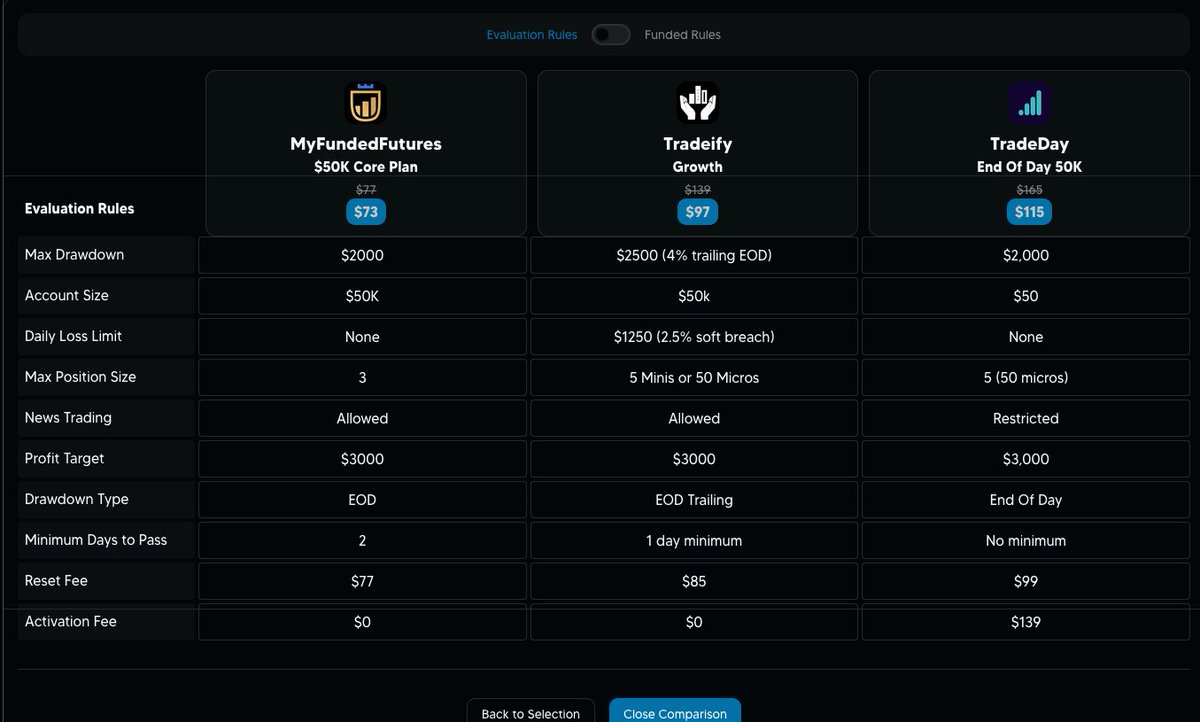Click the $50K Core Plan subtitle
The height and width of the screenshot is (722, 1200).
366,167
